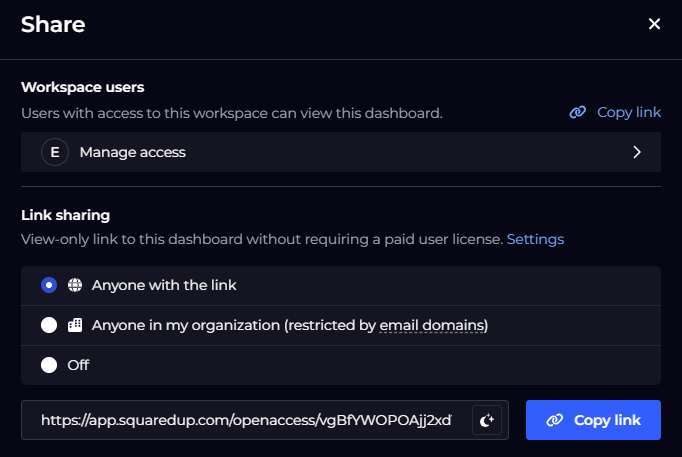
Task: Click the chain icon beside workspace Copy link
Action: pyautogui.click(x=578, y=112)
